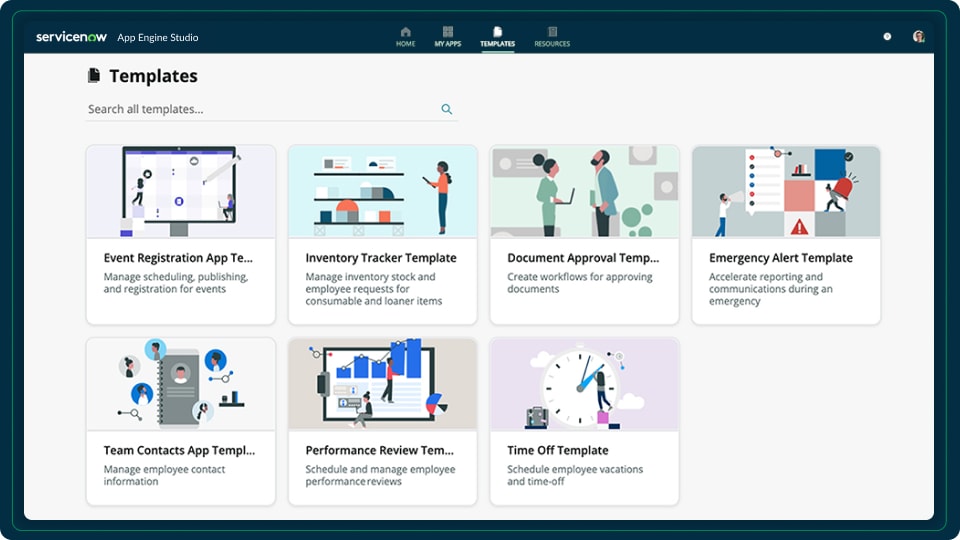Select the Time Off Template clock image
Screen dimensions: 960x540
584,384
